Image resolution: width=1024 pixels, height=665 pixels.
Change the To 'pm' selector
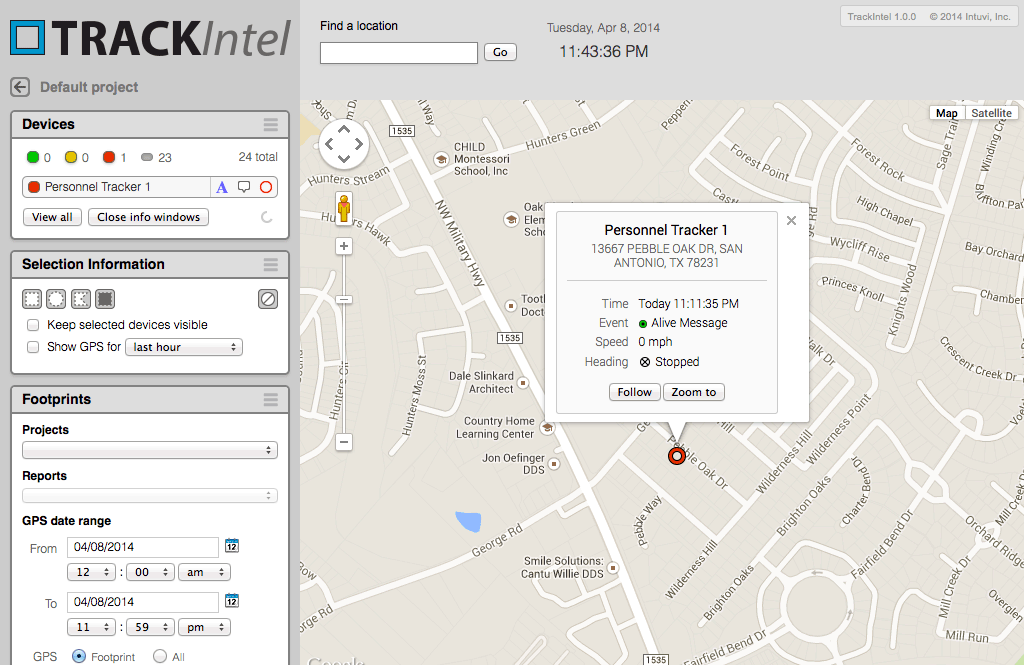pyautogui.click(x=204, y=627)
